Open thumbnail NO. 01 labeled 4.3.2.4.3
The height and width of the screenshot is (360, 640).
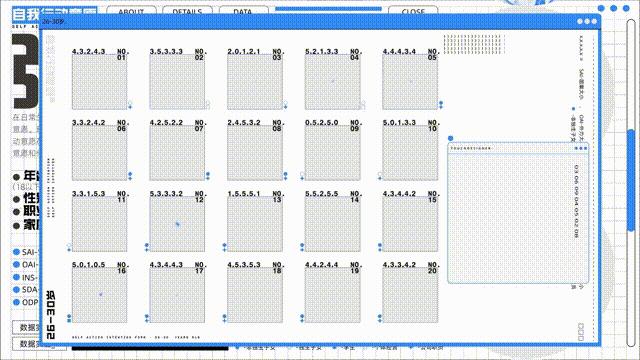[x=100, y=82]
